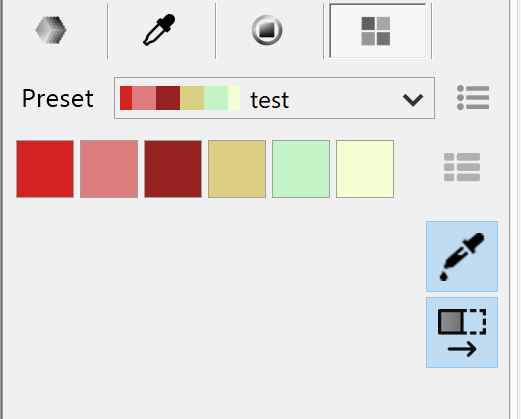Choose the pale cream swatch

click(x=365, y=169)
